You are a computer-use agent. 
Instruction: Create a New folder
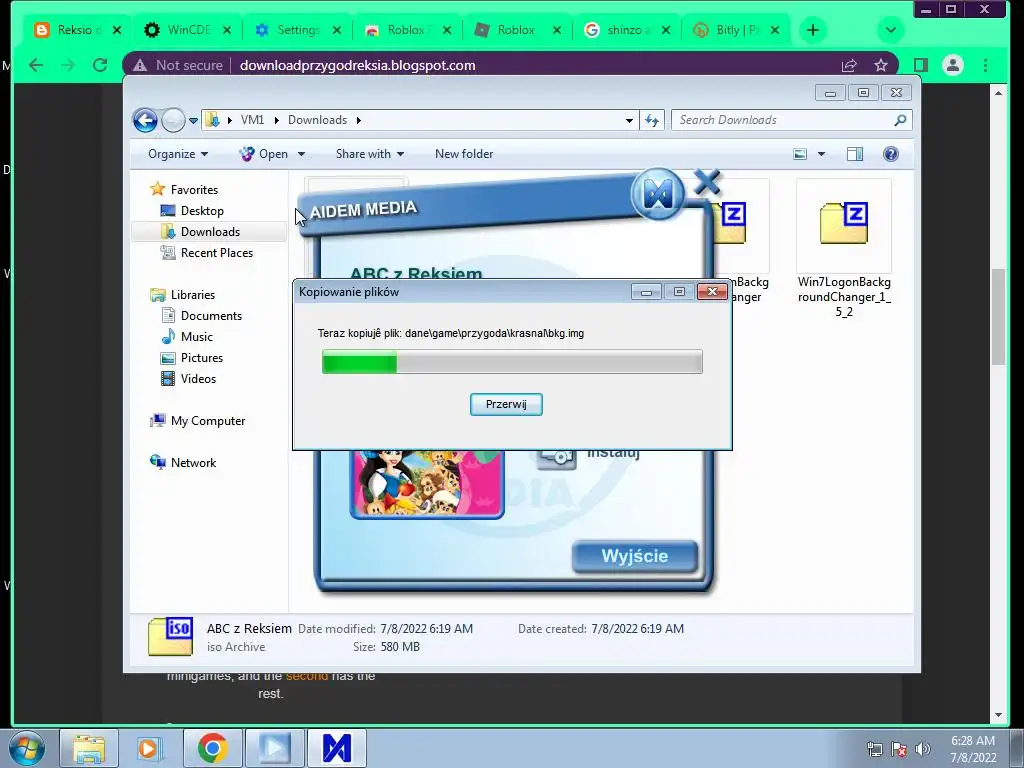pos(464,154)
